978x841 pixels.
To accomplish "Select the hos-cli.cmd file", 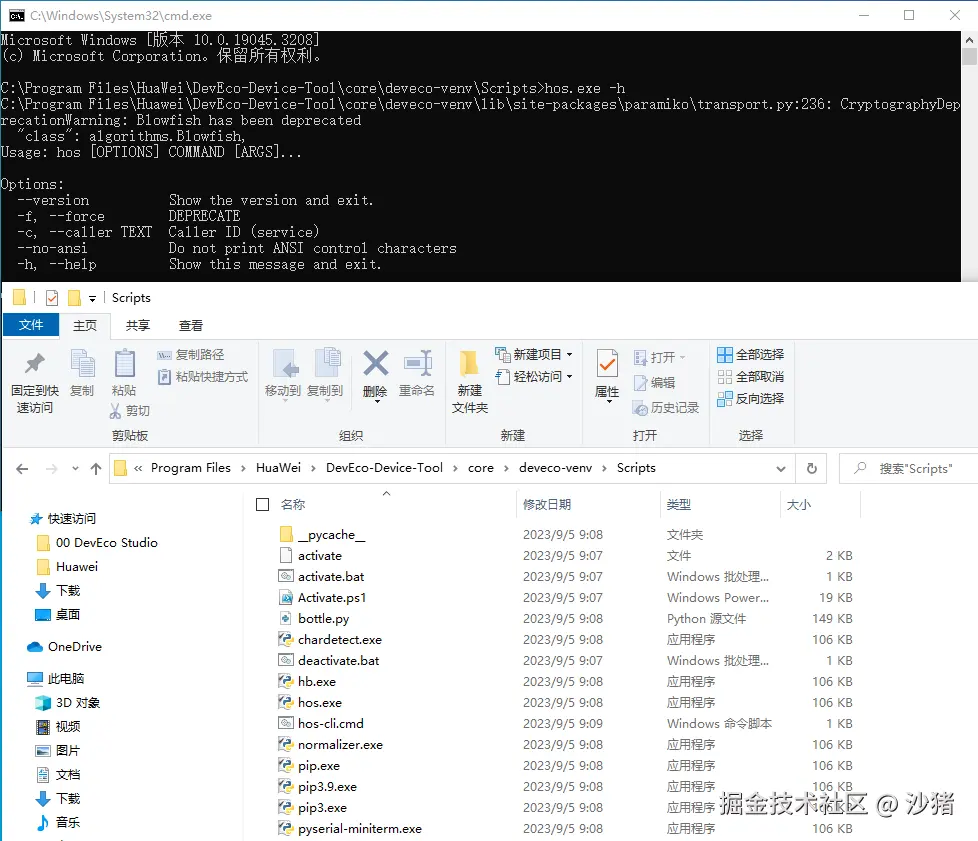I will [x=331, y=724].
